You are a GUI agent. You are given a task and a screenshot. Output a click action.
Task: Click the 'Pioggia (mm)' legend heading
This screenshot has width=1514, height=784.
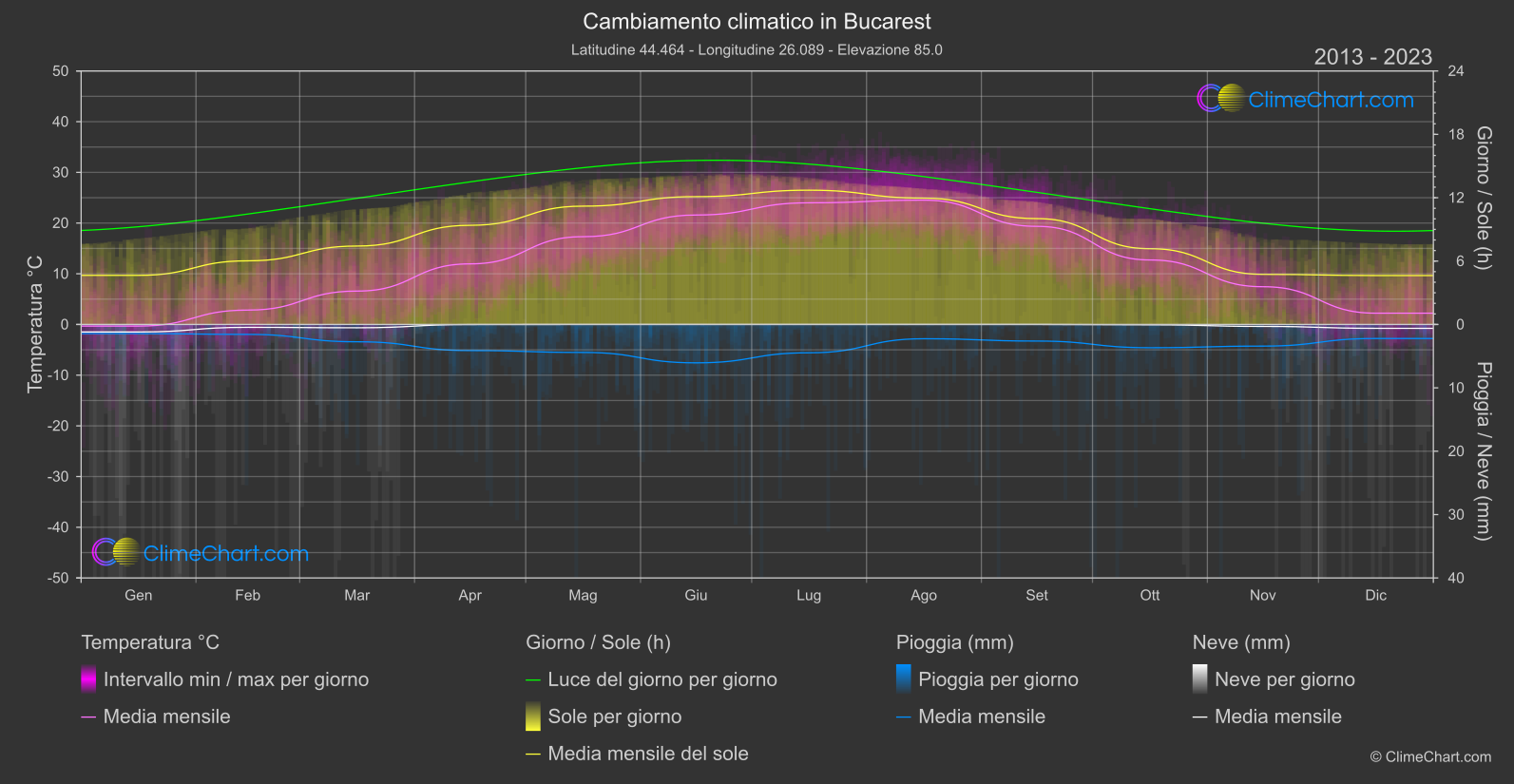(955, 642)
